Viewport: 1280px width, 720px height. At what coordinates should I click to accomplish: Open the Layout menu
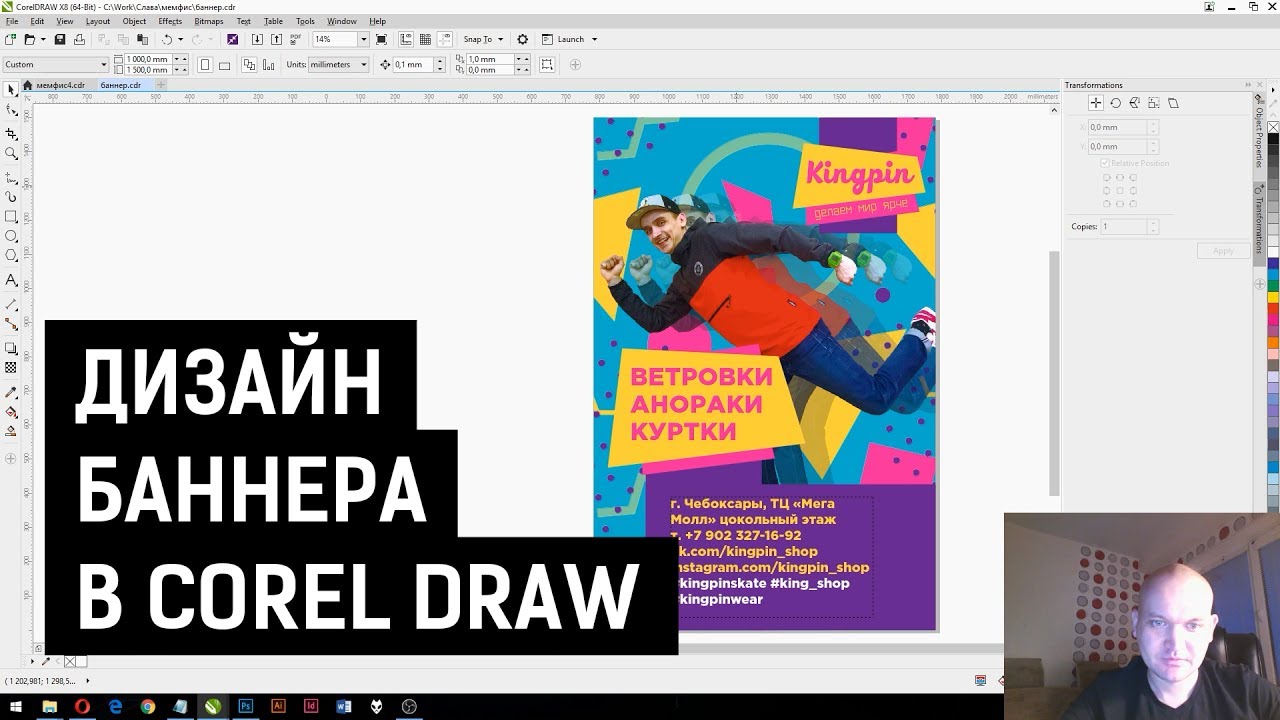pos(98,21)
